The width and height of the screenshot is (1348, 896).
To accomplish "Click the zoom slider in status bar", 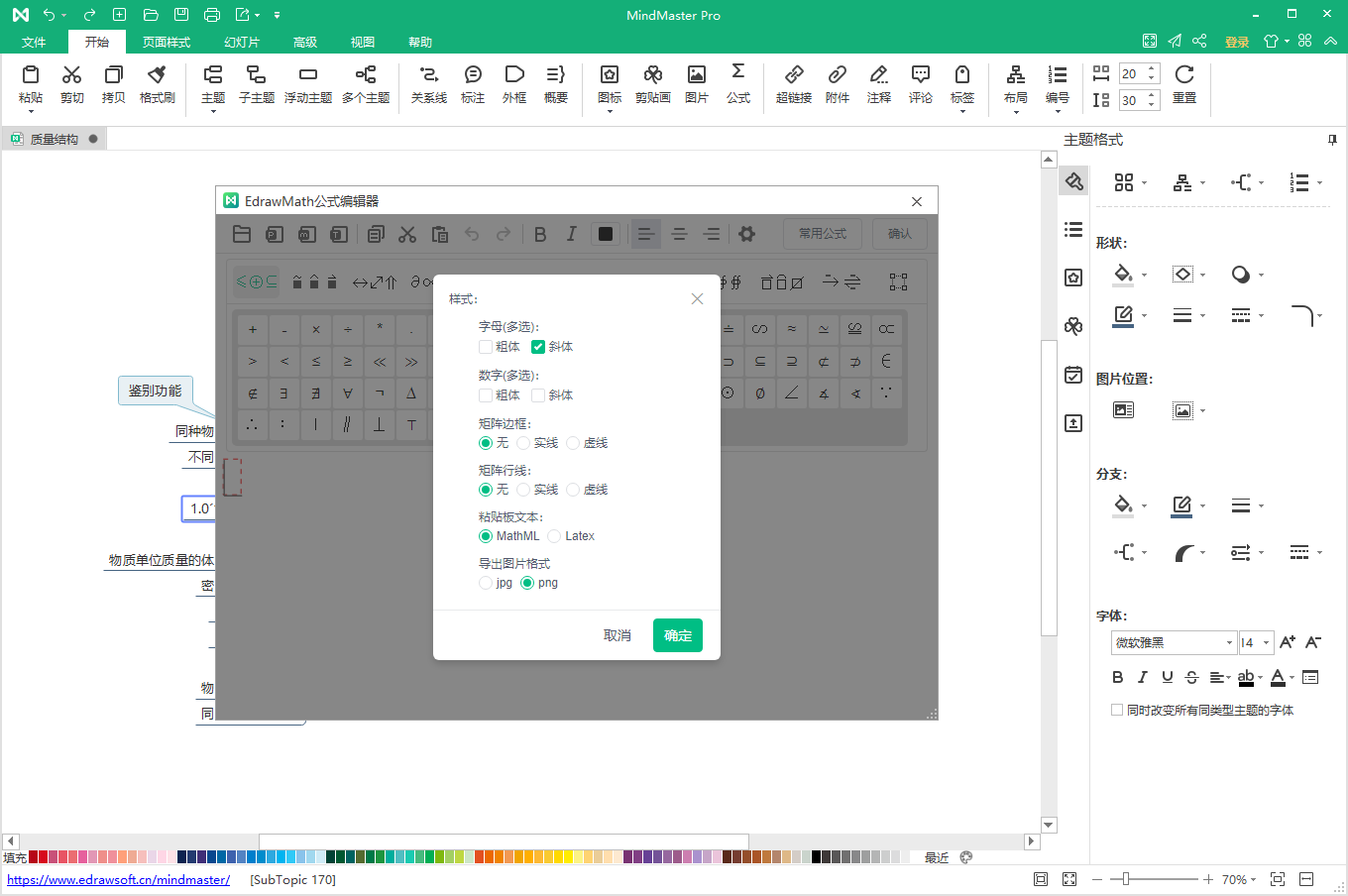I will click(x=1126, y=879).
